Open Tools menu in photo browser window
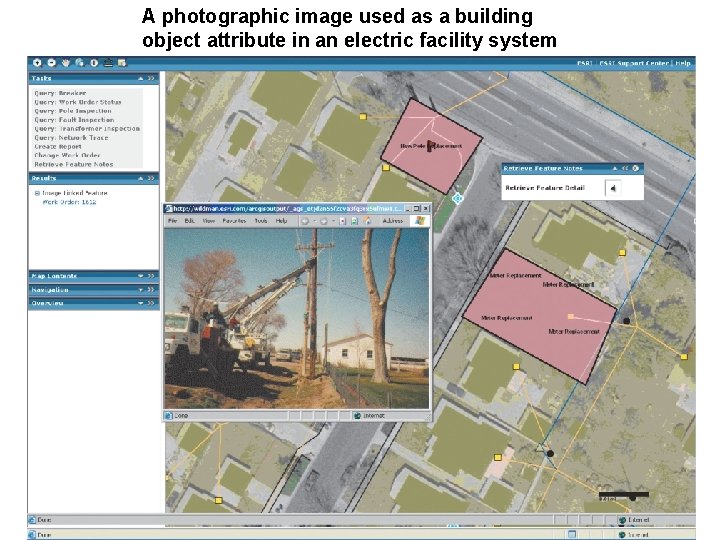Image resolution: width=720 pixels, height=540 pixels. [x=261, y=221]
